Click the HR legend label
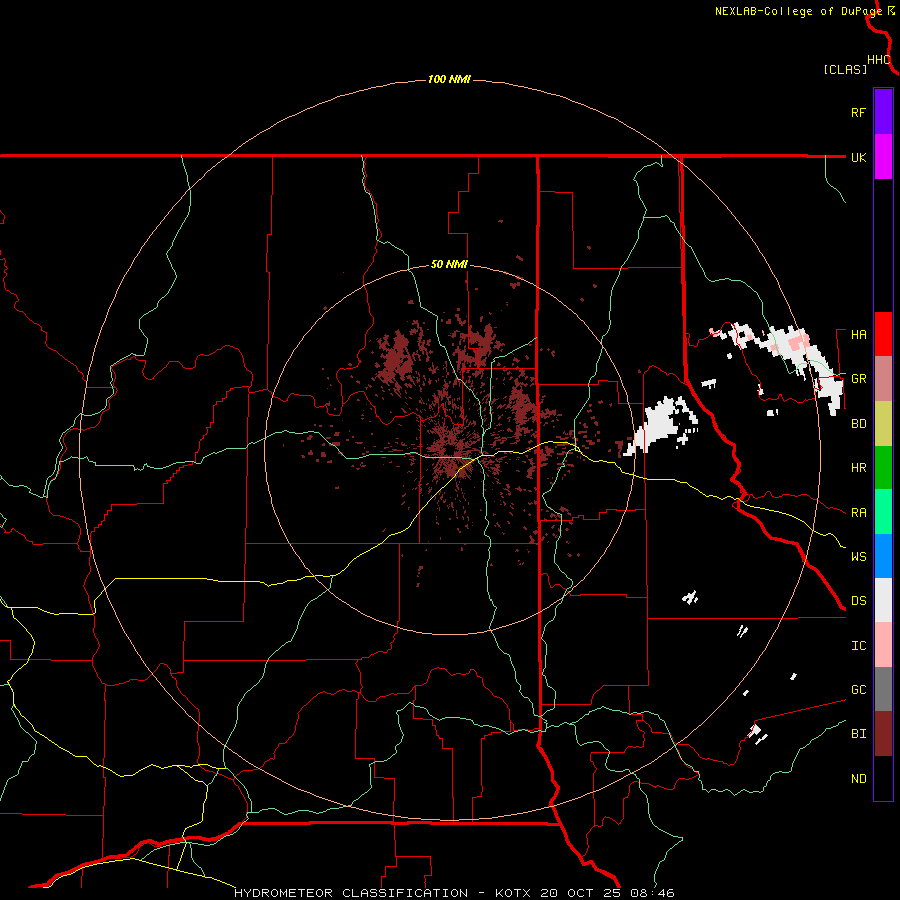 tap(858, 468)
